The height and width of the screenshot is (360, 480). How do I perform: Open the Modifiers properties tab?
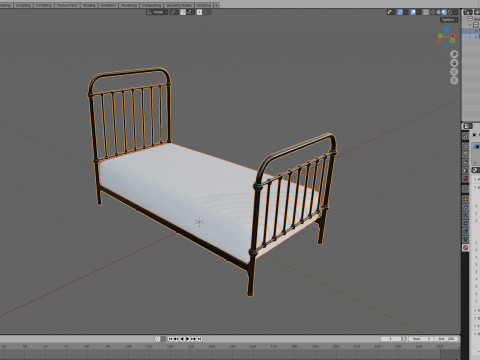pos(466,207)
